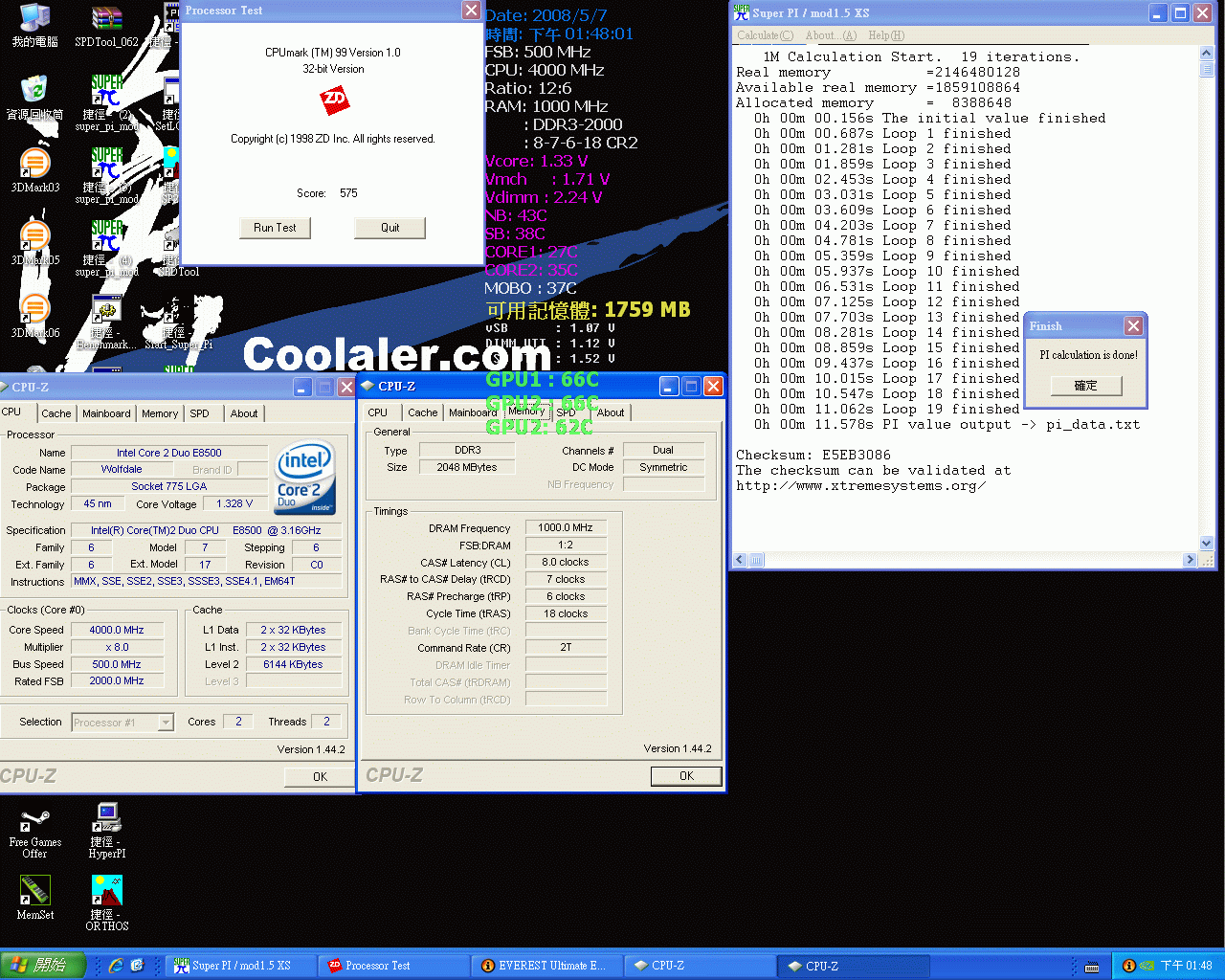Switch to Cache tab in right CPU-Z
Screen dimensions: 1225x980
click(x=422, y=412)
